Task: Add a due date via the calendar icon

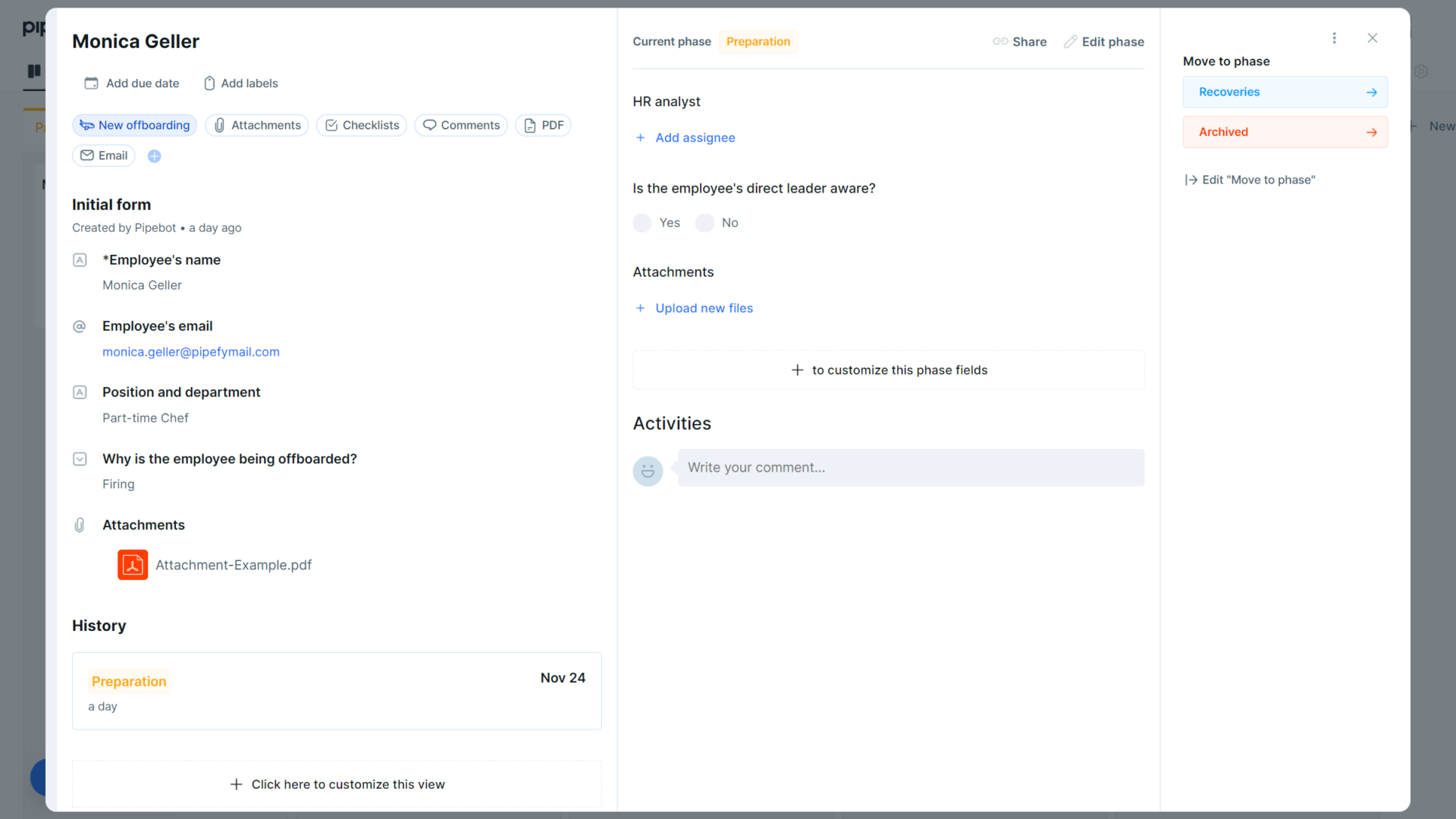Action: tap(91, 83)
